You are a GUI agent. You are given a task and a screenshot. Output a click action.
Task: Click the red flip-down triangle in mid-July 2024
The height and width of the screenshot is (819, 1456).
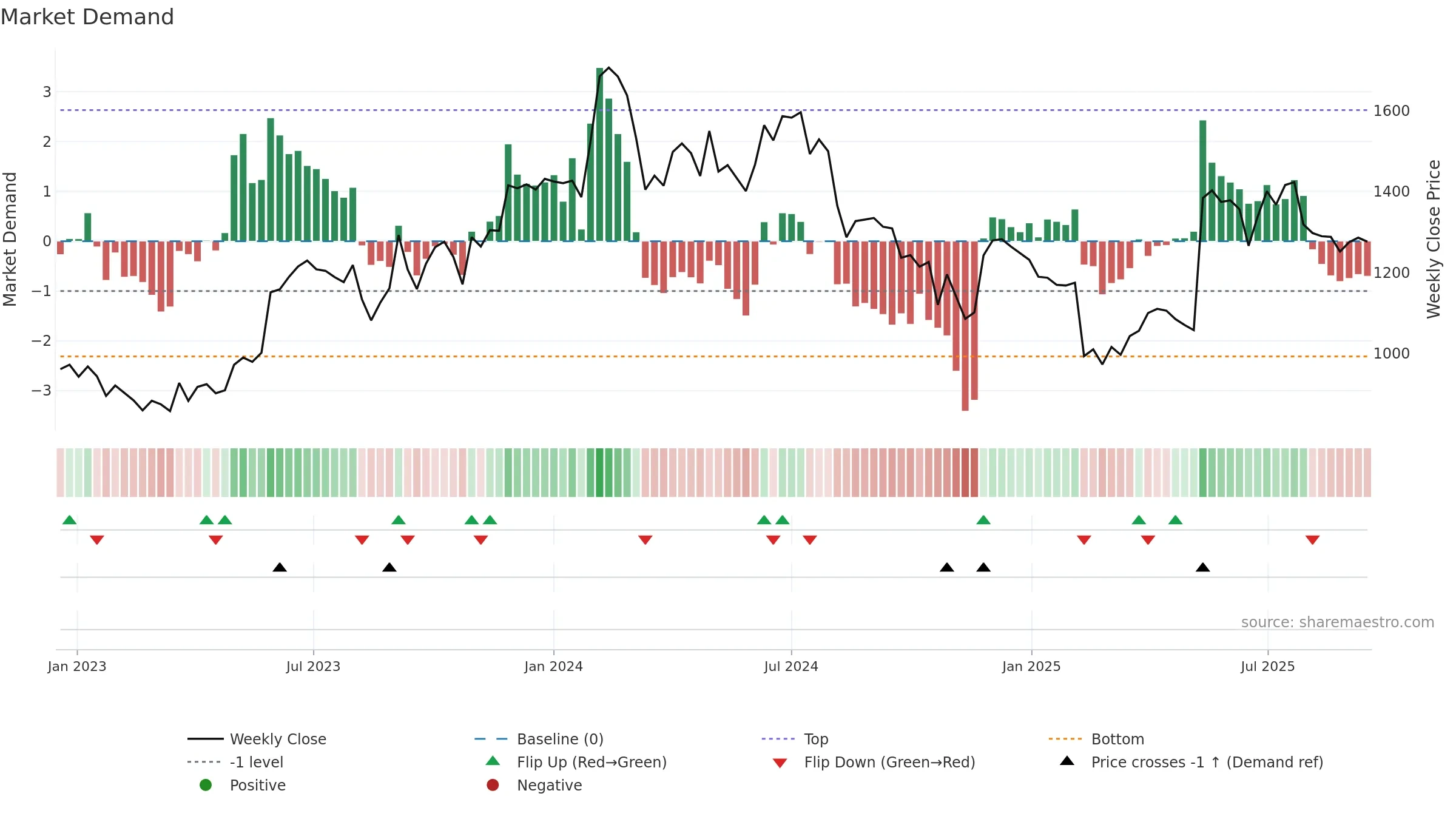point(810,540)
